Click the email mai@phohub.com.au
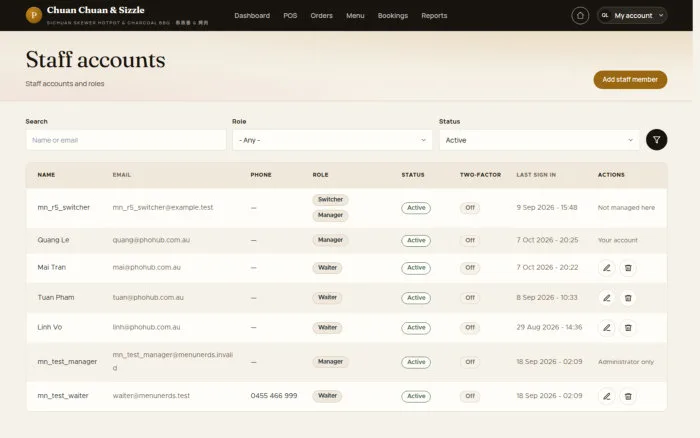This screenshot has width=700, height=438. (146, 267)
